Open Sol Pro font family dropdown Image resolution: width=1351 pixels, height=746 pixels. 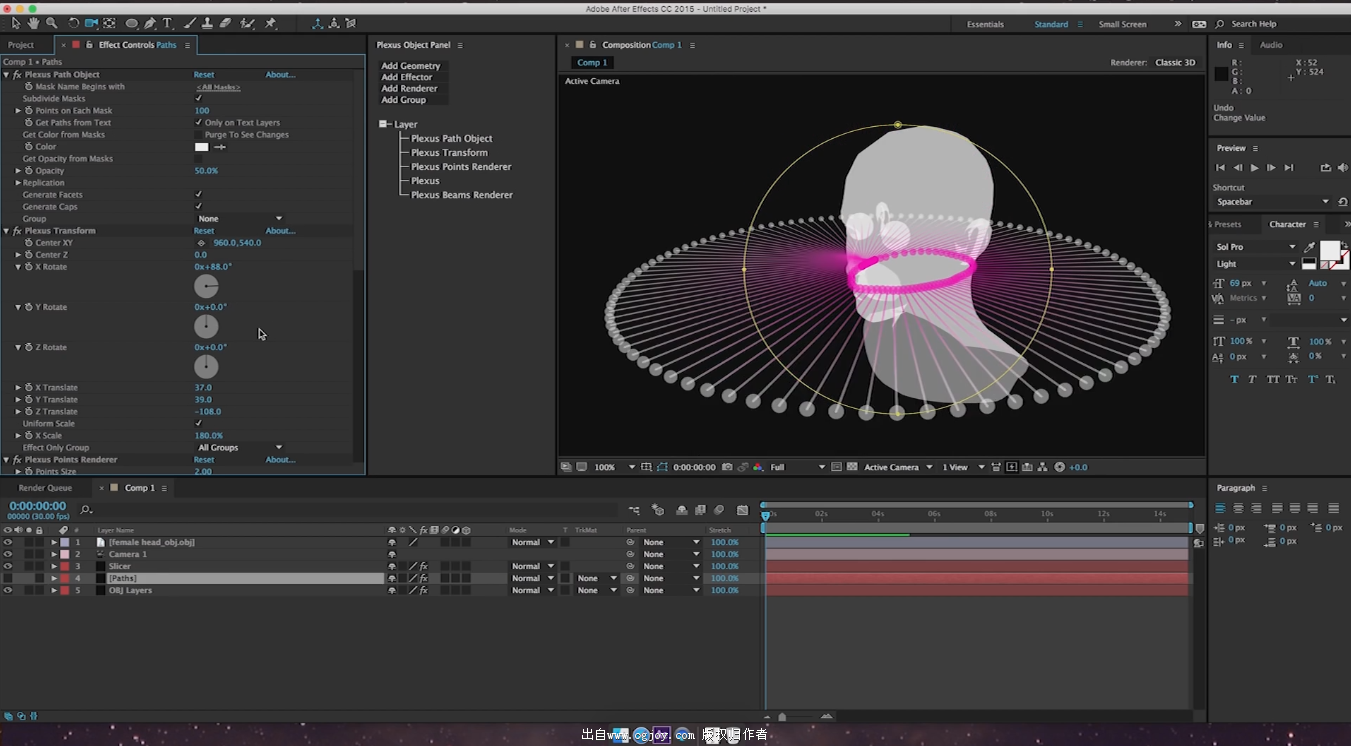pyautogui.click(x=1255, y=247)
